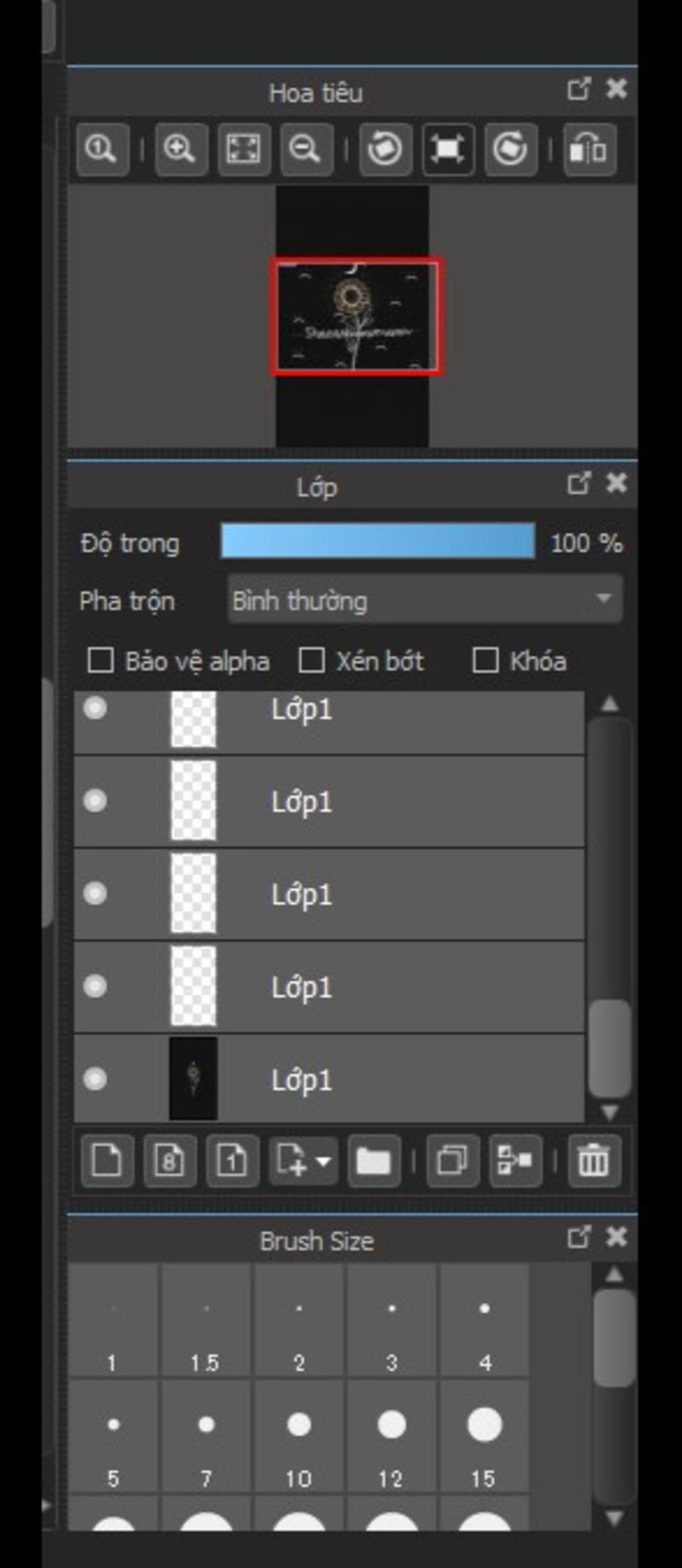Open the Pha trộn blend mode dropdown
682x1568 pixels.
click(x=425, y=600)
